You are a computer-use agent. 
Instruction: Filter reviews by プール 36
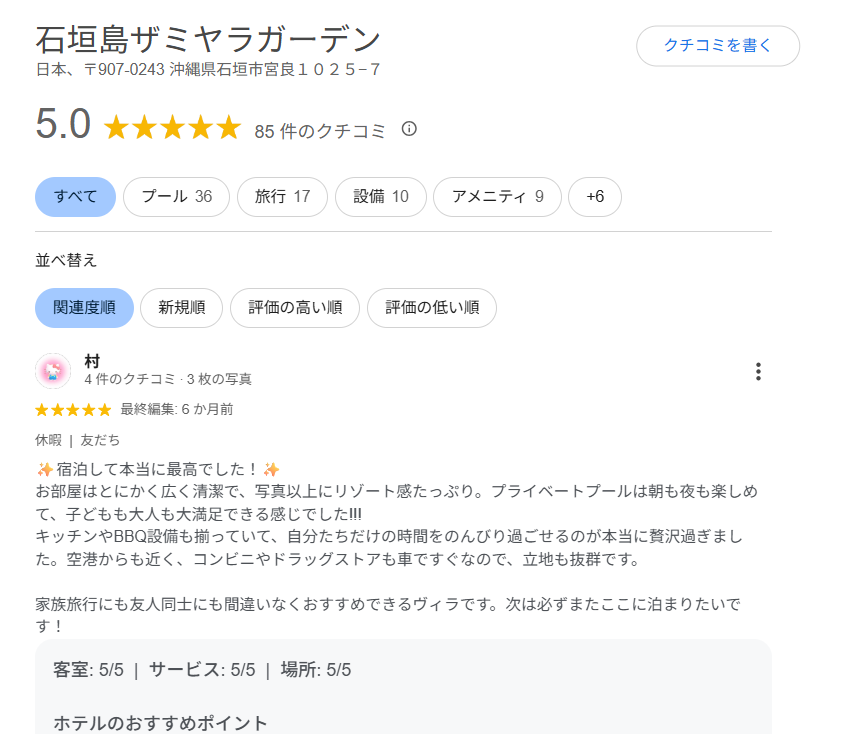click(x=176, y=197)
